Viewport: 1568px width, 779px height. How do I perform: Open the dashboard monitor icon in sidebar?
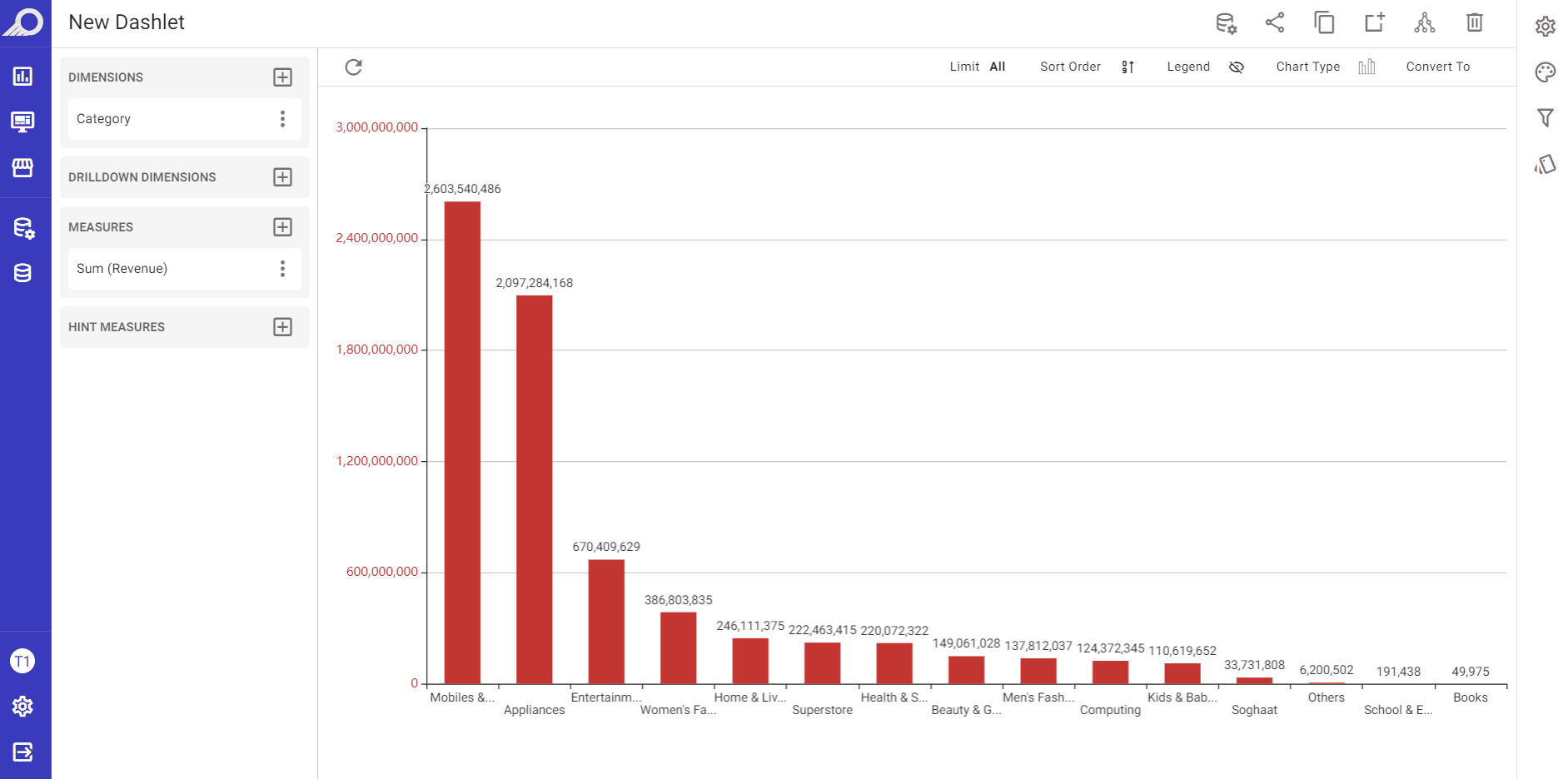[22, 122]
